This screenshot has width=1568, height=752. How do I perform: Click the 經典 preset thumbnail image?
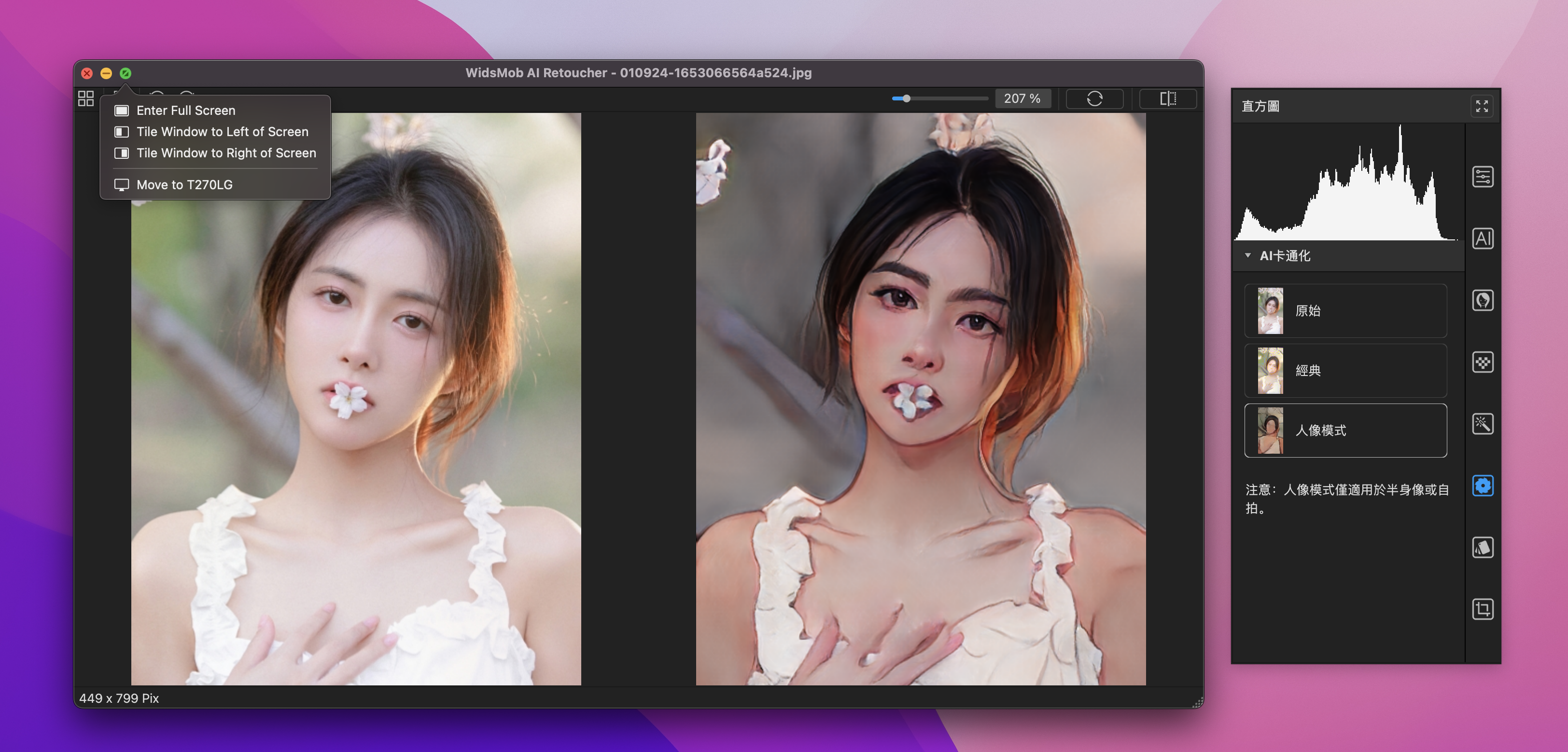(1270, 371)
